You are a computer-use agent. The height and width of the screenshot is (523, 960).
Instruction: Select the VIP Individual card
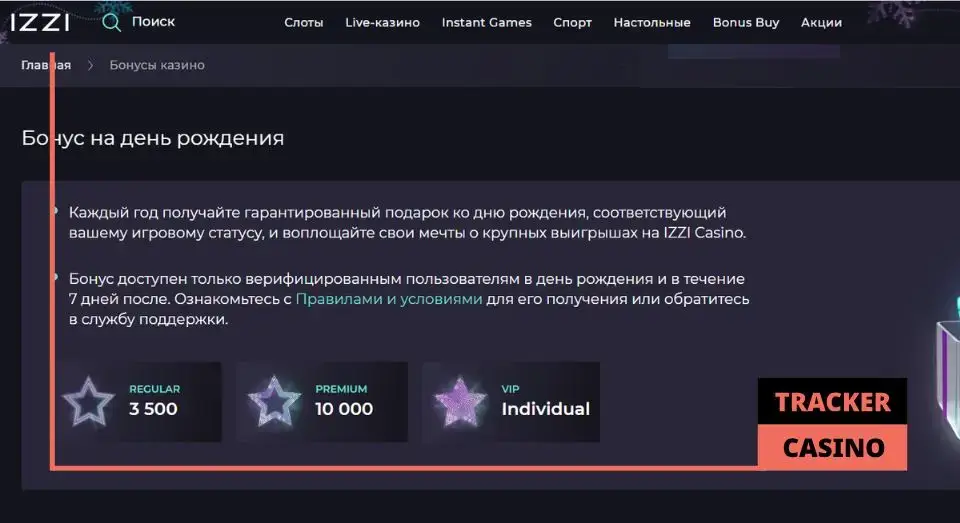(511, 402)
